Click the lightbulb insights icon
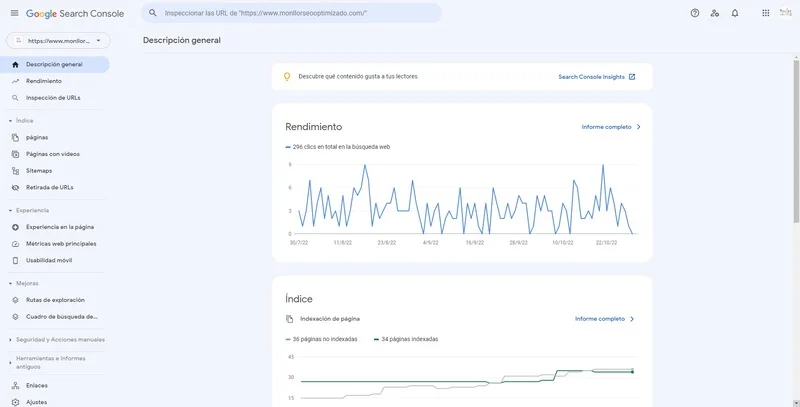The width and height of the screenshot is (800, 407). coord(286,76)
